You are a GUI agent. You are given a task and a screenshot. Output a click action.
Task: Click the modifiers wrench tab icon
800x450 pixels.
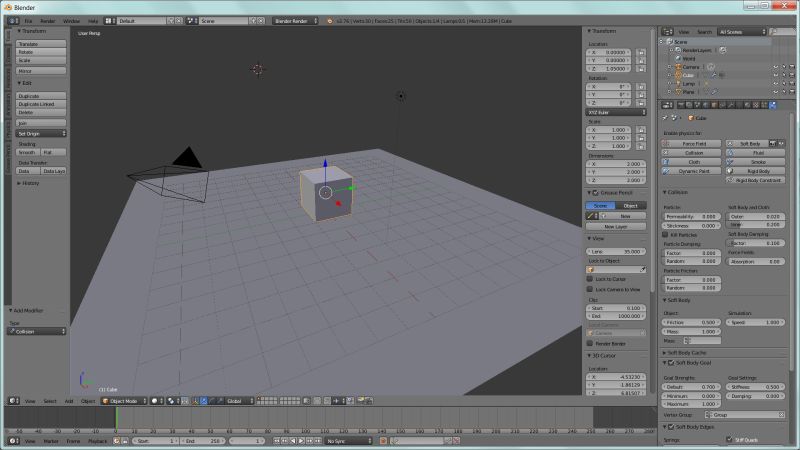pyautogui.click(x=731, y=105)
